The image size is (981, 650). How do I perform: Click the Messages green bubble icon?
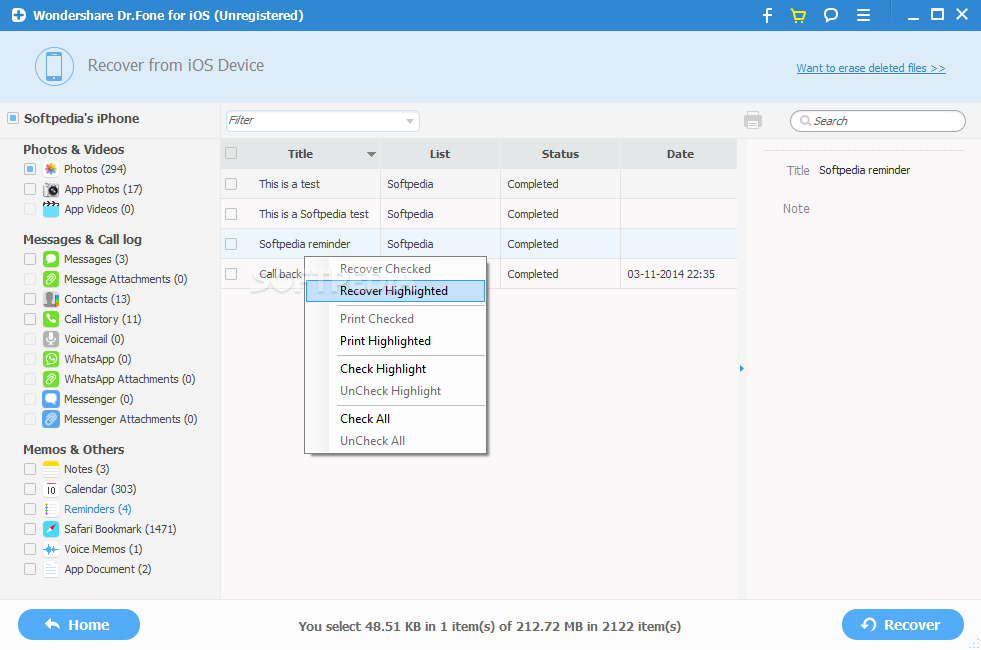point(51,259)
